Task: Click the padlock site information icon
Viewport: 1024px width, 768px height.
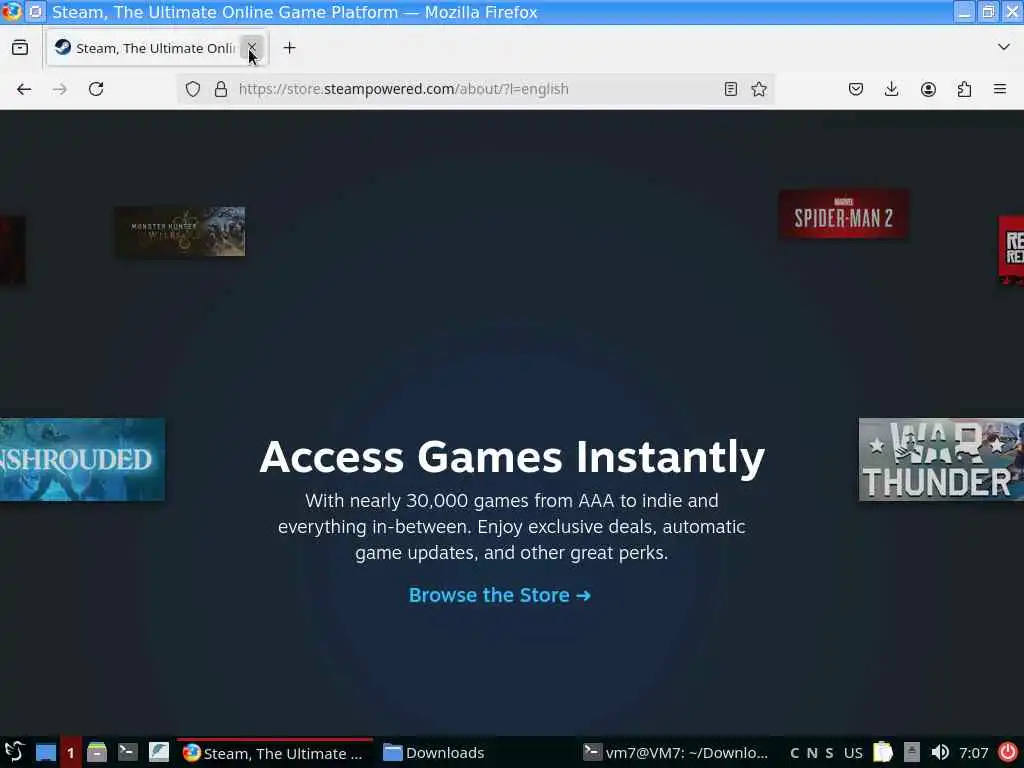Action: (x=221, y=89)
